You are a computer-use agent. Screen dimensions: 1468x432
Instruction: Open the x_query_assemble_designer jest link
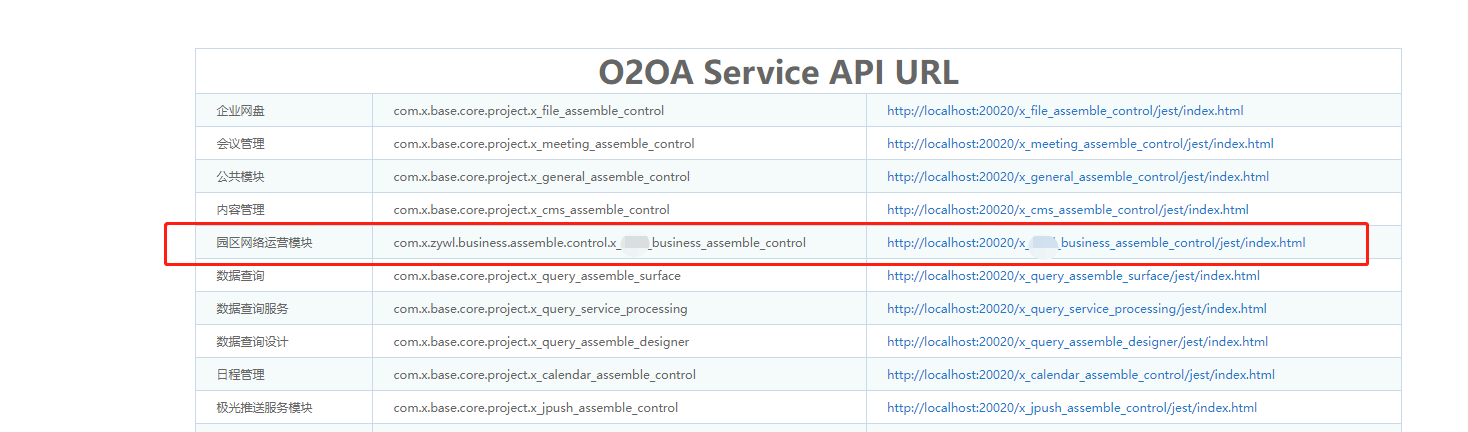1077,342
